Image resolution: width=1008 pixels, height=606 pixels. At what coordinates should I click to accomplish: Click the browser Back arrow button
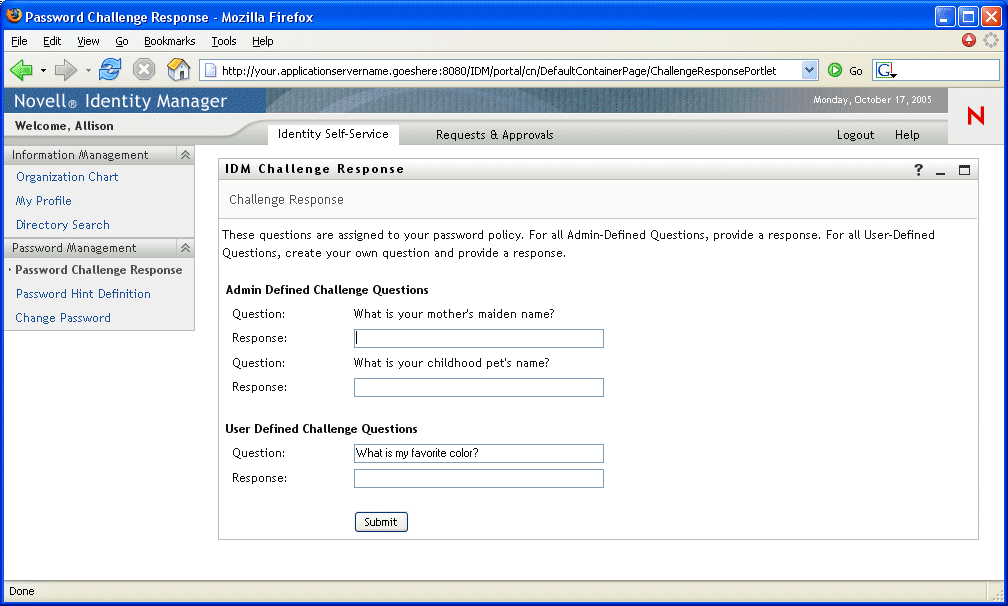click(x=21, y=70)
